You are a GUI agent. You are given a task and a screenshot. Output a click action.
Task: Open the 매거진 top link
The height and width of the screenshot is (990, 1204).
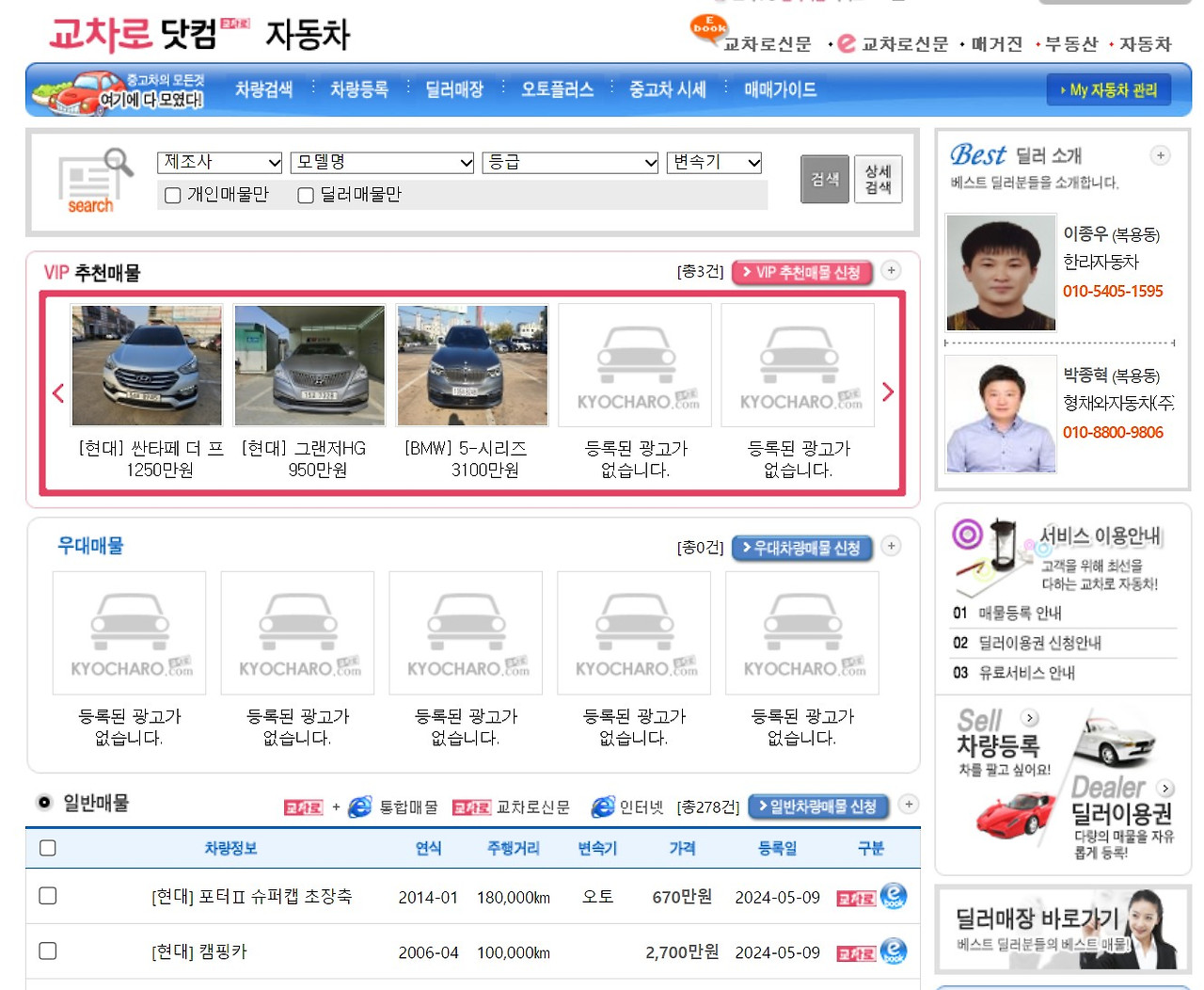coord(997,44)
